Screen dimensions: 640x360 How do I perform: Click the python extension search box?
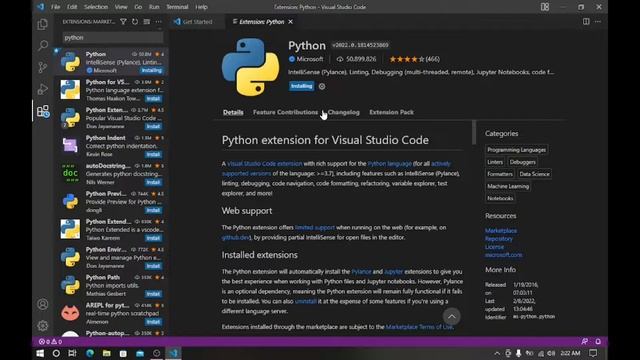pyautogui.click(x=113, y=38)
